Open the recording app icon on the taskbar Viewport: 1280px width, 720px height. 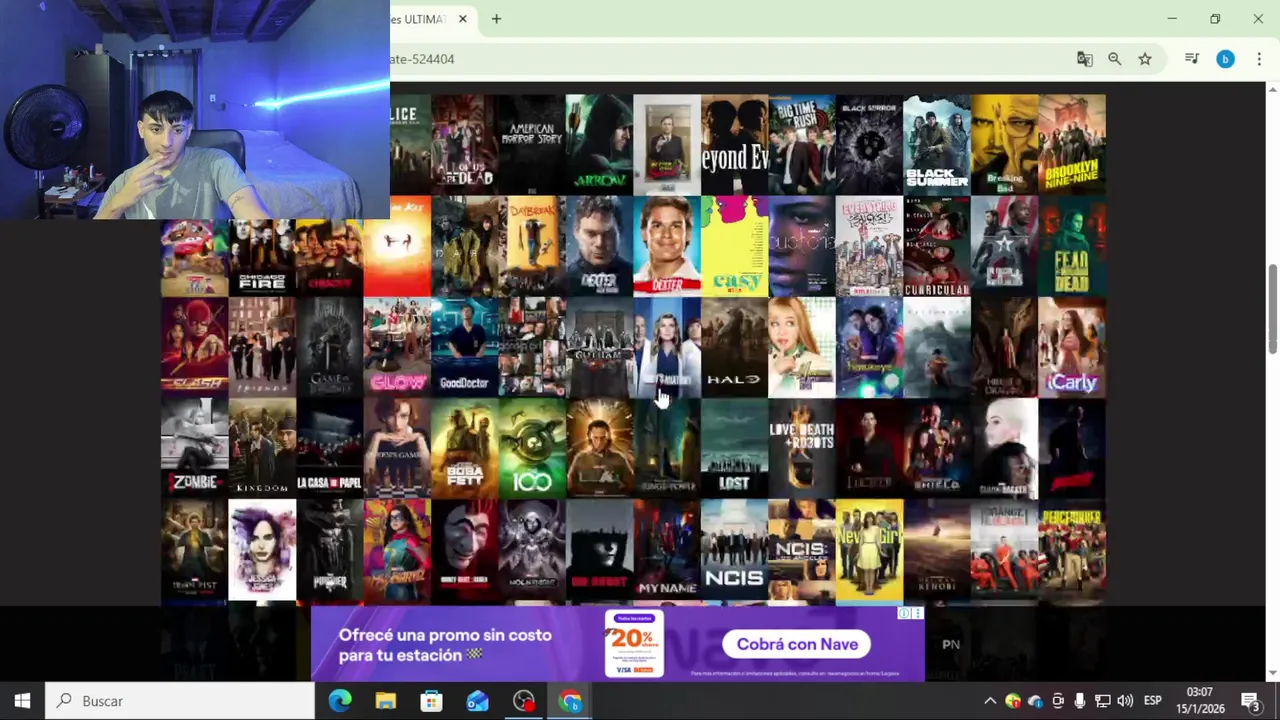(523, 701)
